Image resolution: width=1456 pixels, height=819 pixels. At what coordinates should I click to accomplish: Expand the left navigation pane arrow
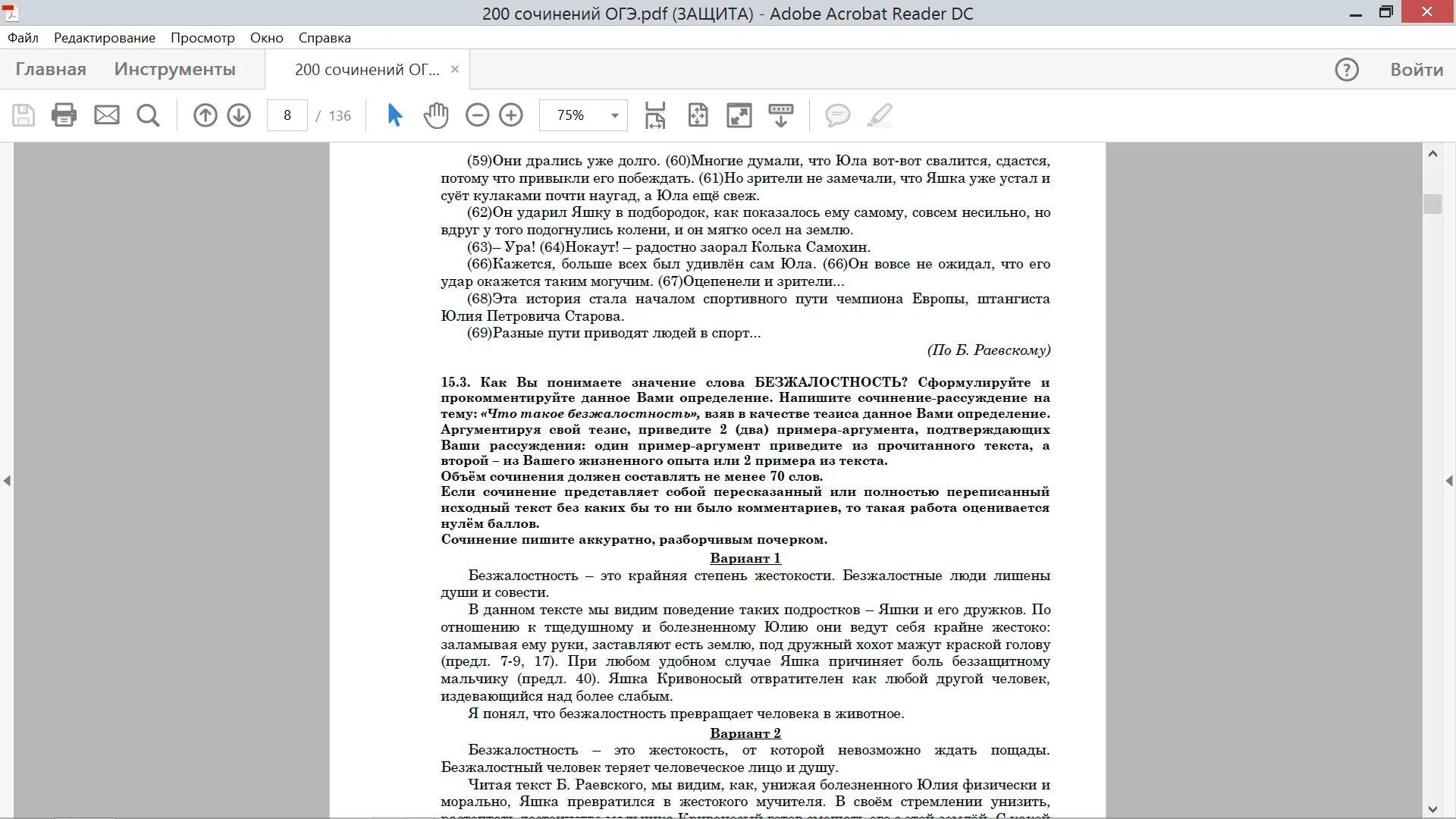click(7, 481)
